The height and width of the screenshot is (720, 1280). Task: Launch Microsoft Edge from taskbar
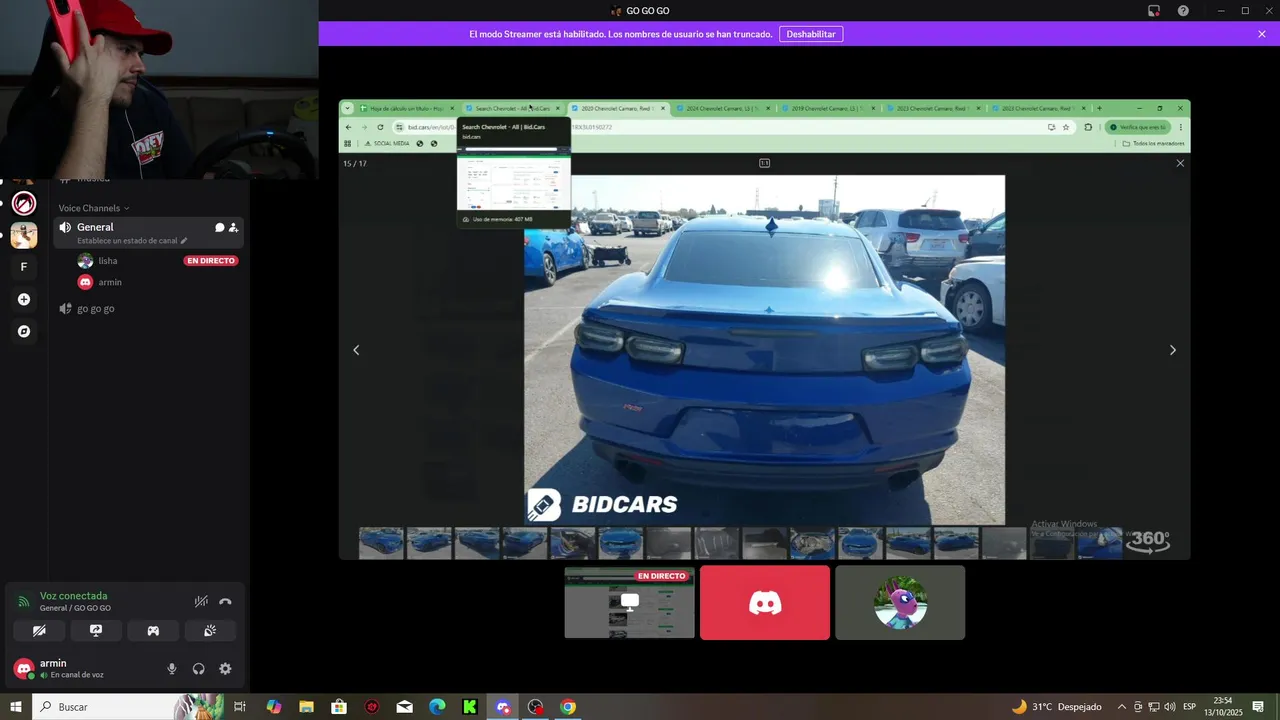437,707
